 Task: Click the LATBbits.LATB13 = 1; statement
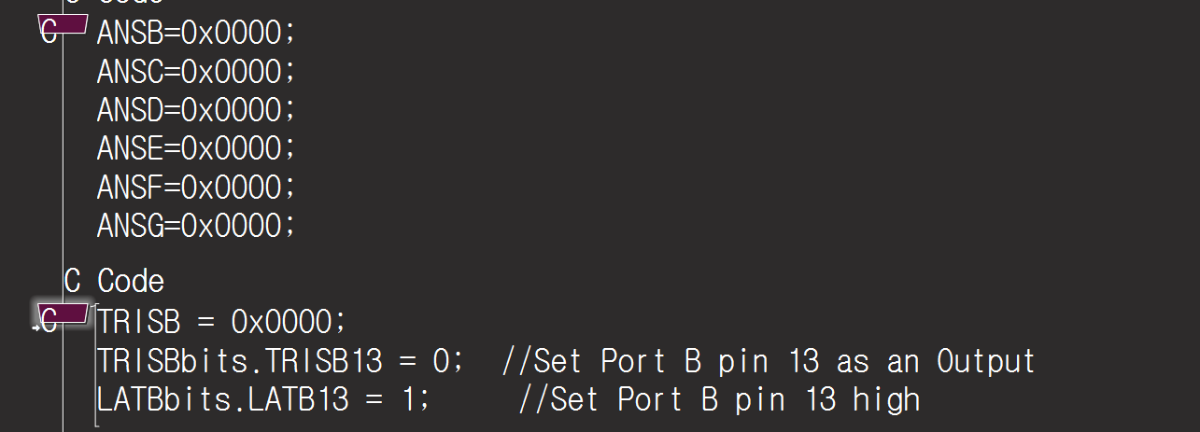click(264, 400)
